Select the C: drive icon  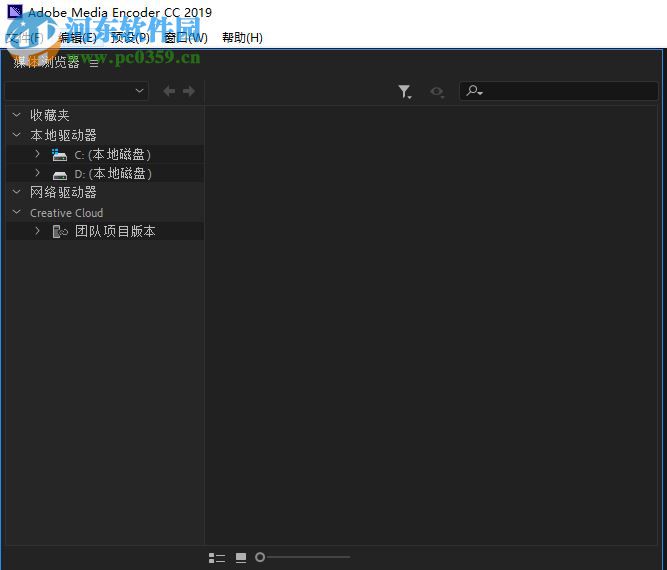(x=59, y=155)
